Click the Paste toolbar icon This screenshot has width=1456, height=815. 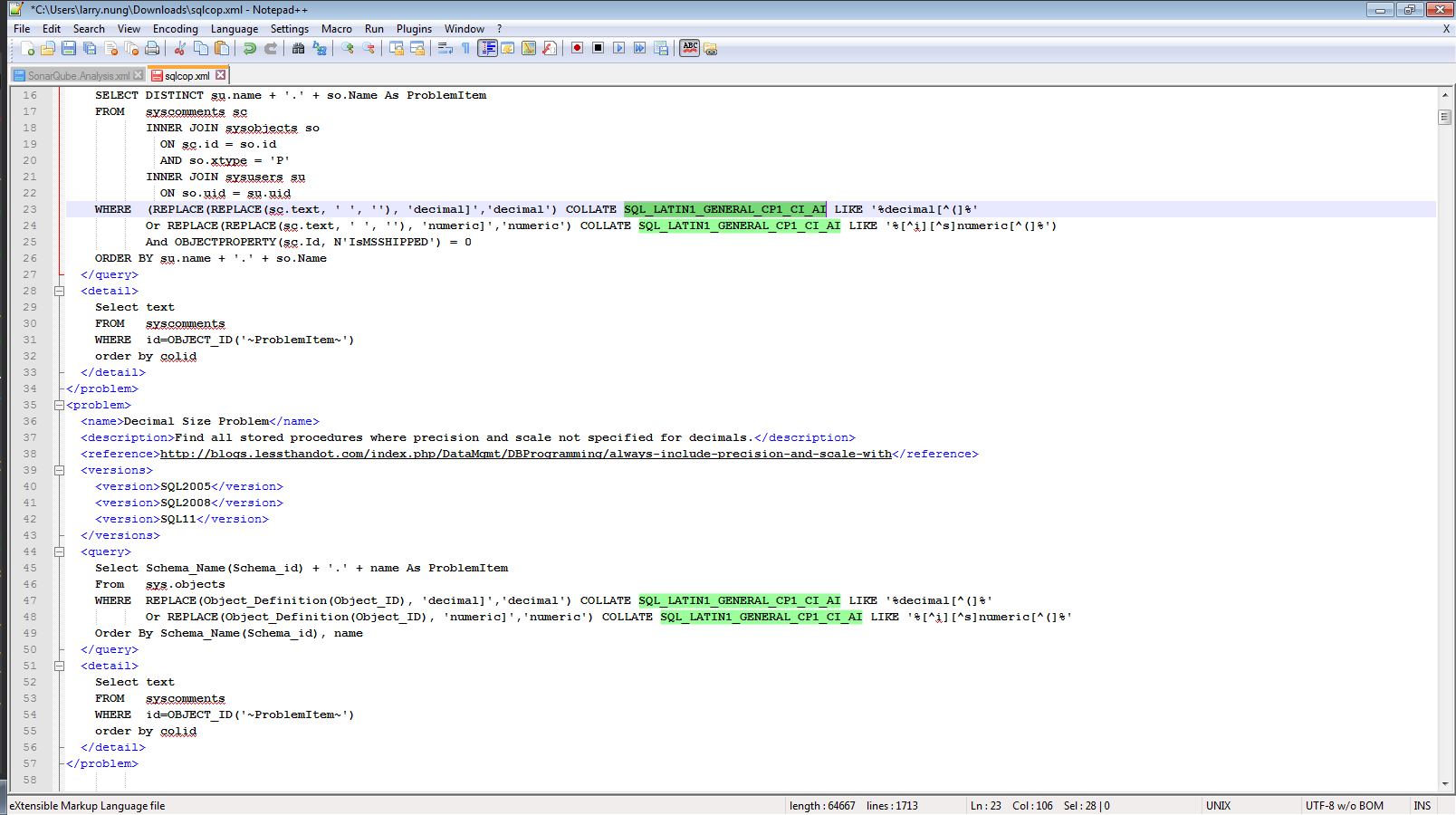pyautogui.click(x=222, y=48)
